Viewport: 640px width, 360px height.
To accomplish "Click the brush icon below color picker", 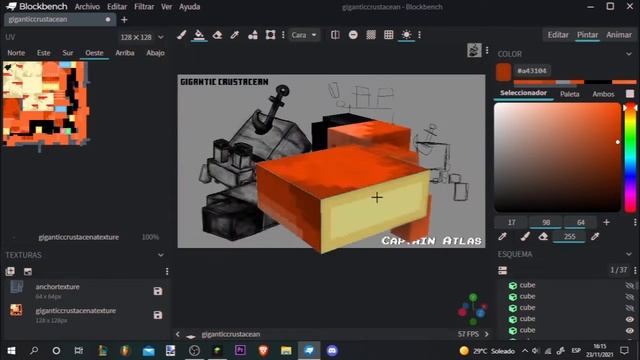I will pos(525,236).
